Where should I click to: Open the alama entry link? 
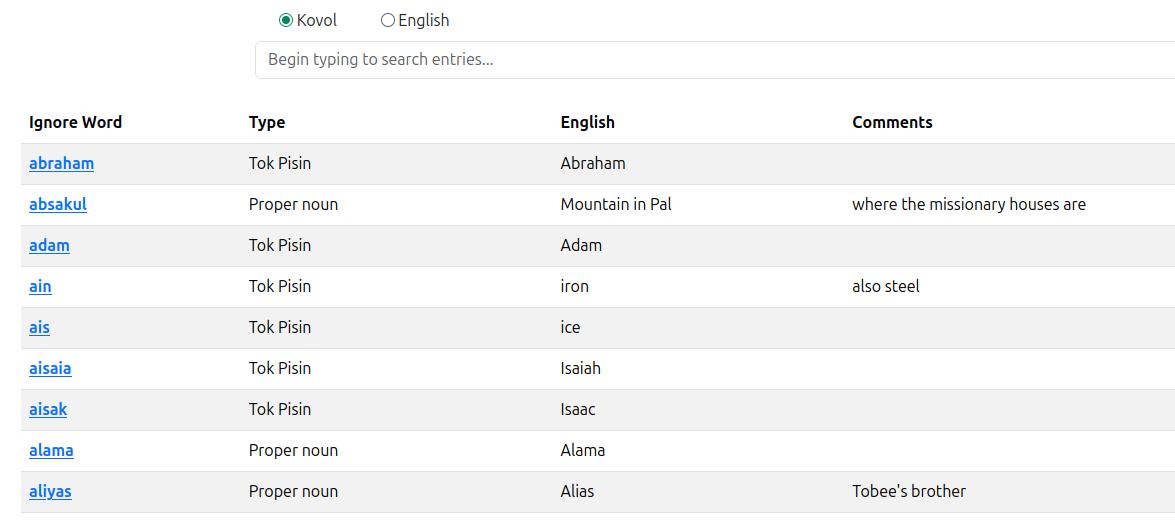(52, 450)
